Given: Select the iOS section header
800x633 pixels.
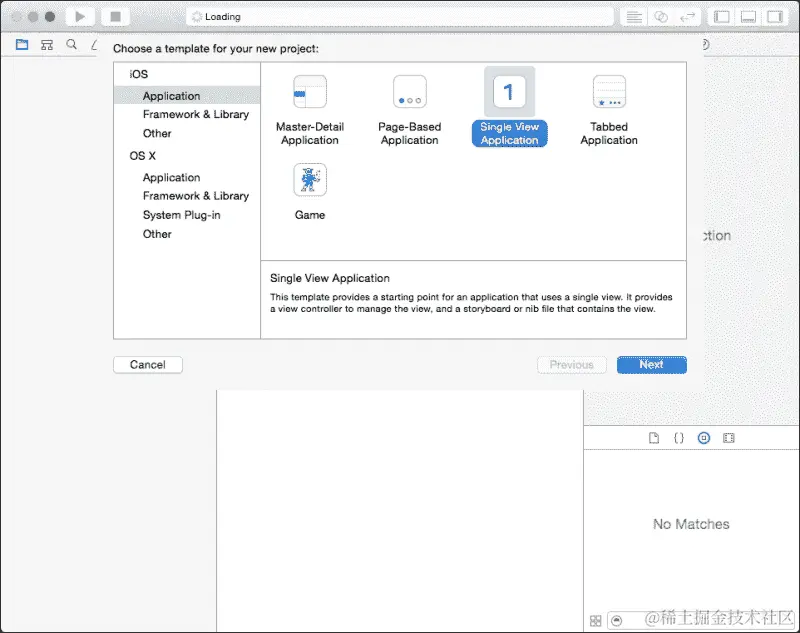Looking at the screenshot, I should (x=139, y=74).
